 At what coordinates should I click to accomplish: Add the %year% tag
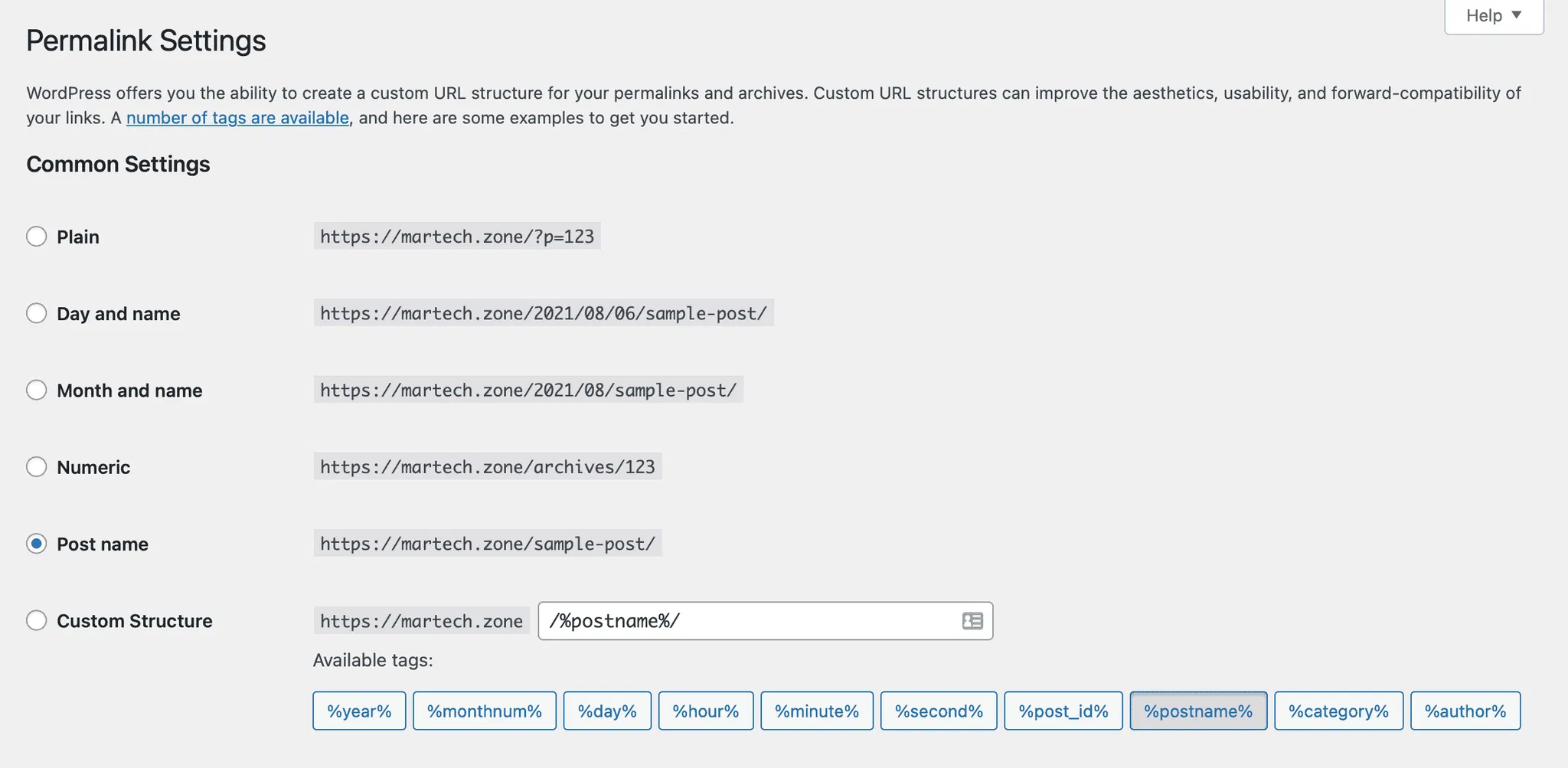point(359,711)
